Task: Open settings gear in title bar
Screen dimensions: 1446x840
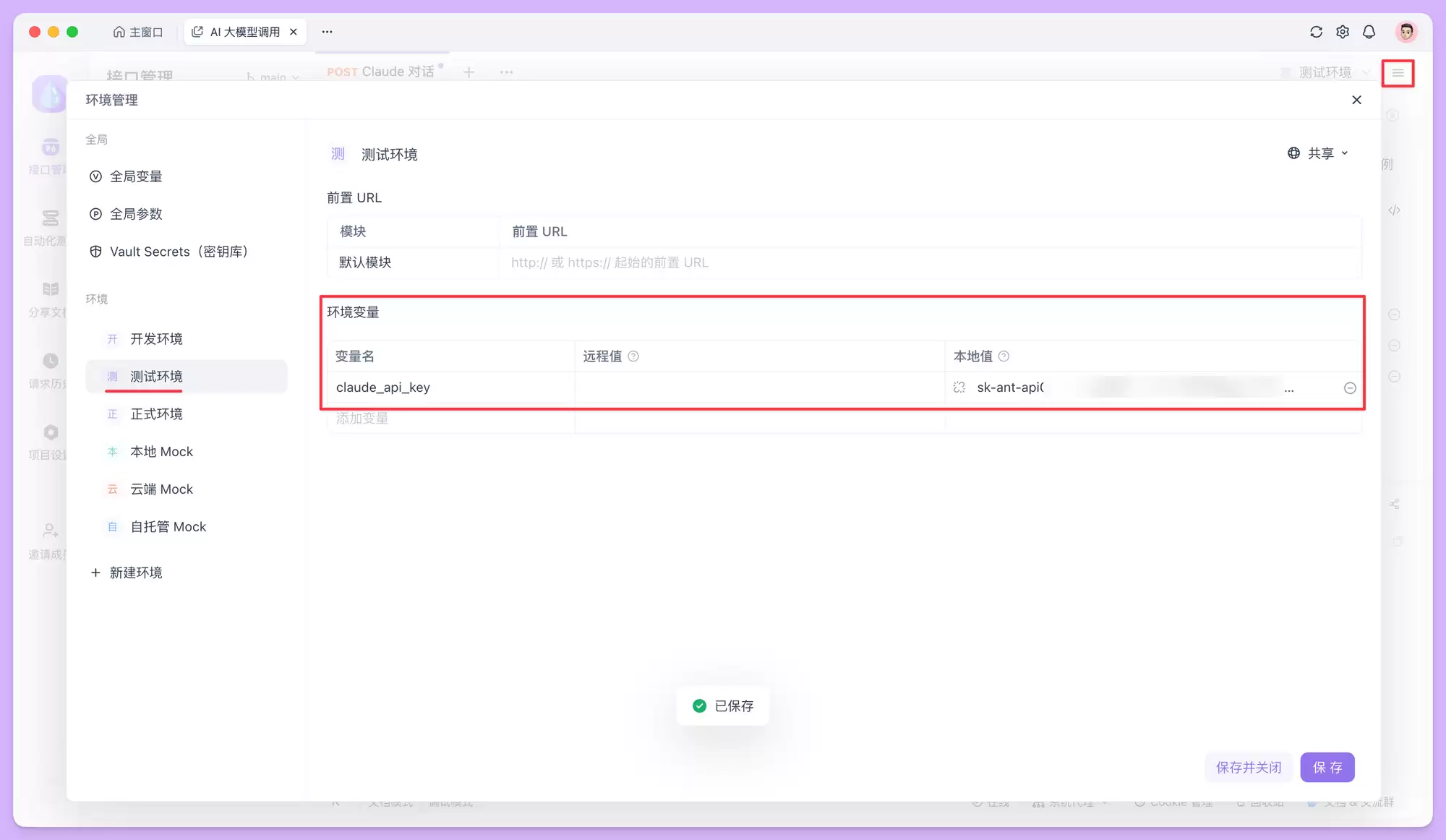Action: click(x=1343, y=32)
